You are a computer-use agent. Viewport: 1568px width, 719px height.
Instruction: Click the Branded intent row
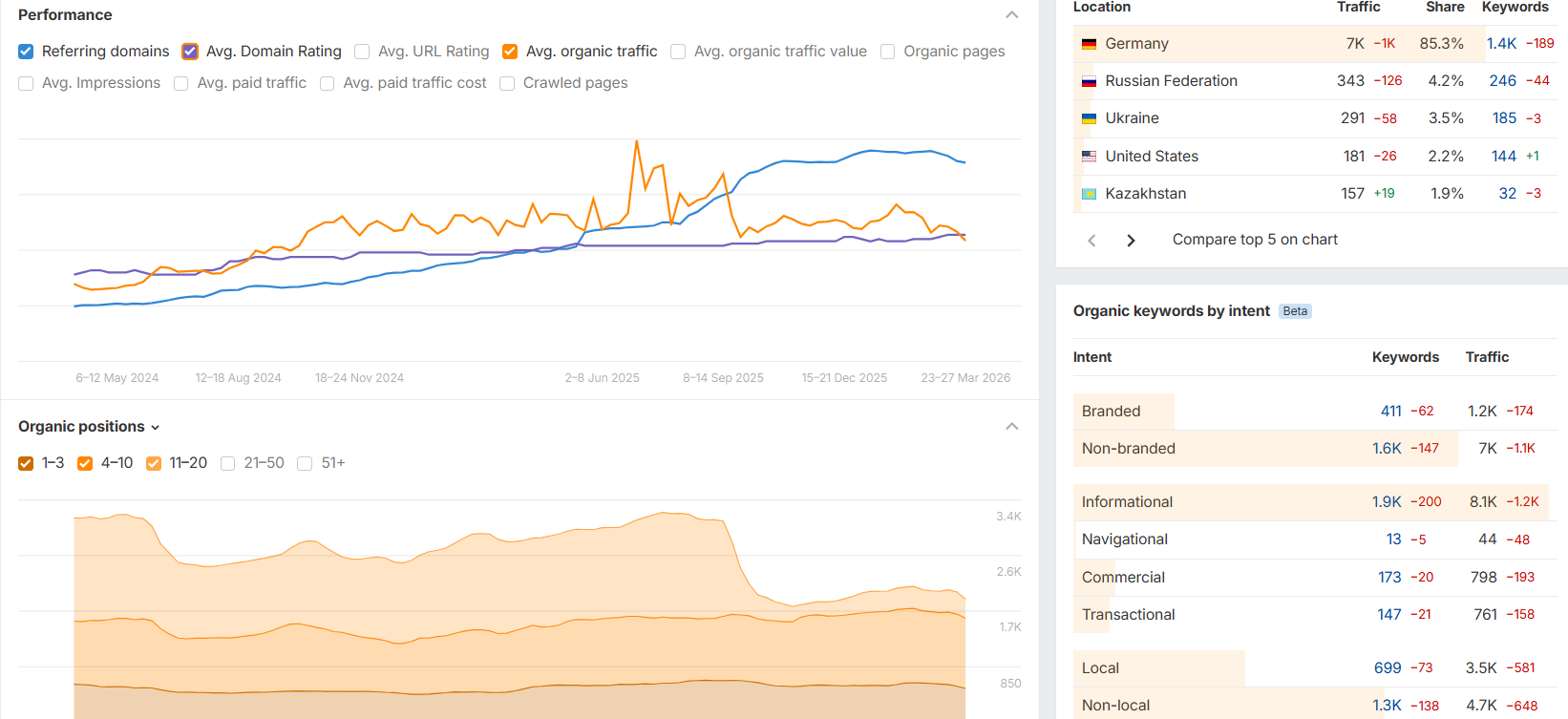tap(1111, 412)
